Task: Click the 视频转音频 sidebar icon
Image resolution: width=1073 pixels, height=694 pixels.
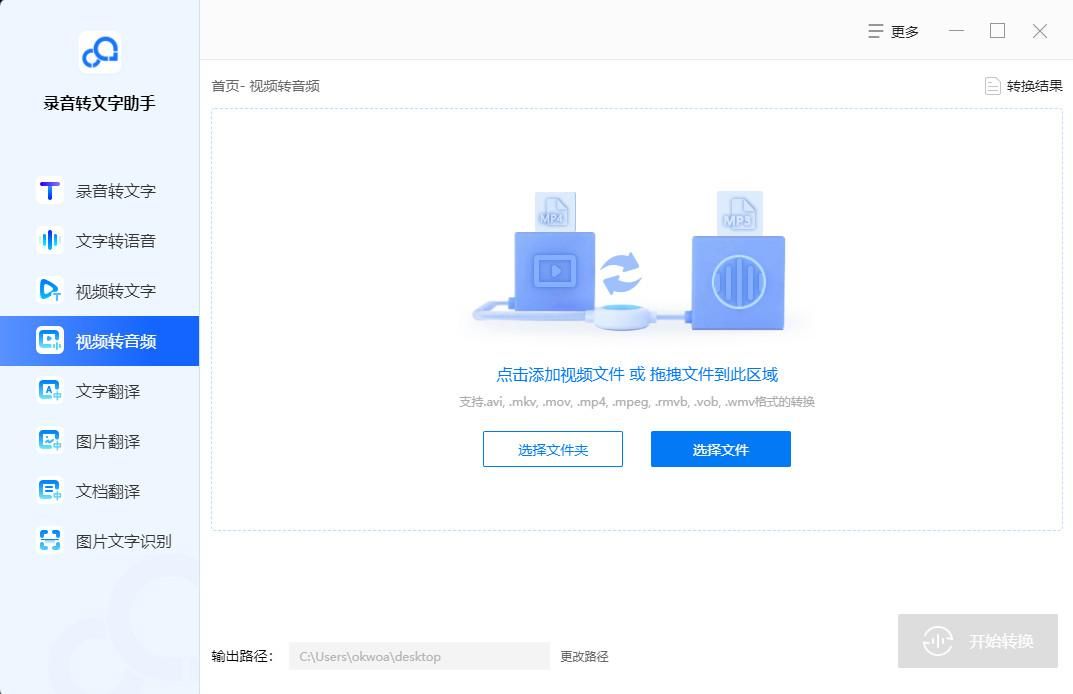Action: click(50, 341)
